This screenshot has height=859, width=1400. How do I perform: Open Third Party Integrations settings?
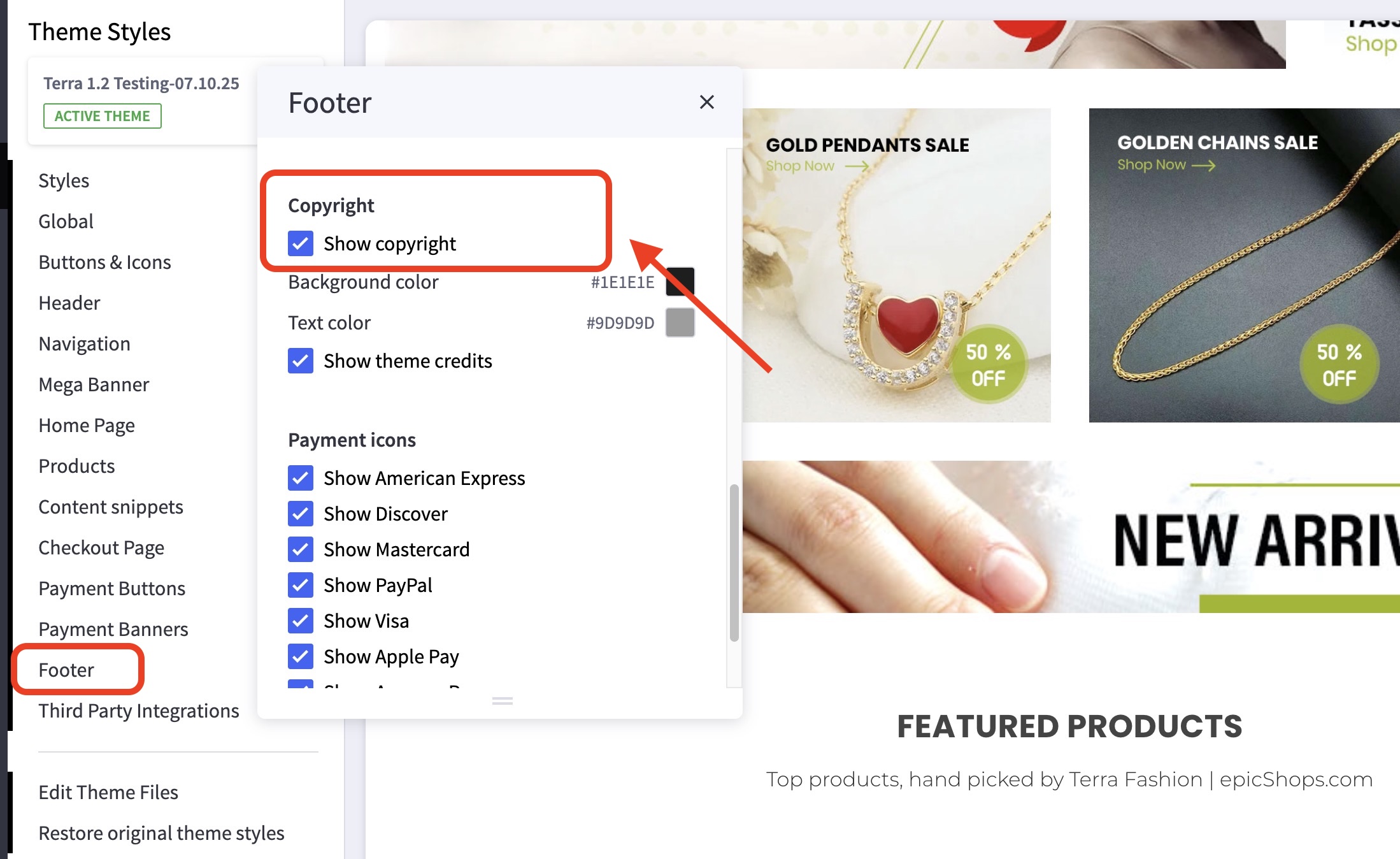click(139, 711)
